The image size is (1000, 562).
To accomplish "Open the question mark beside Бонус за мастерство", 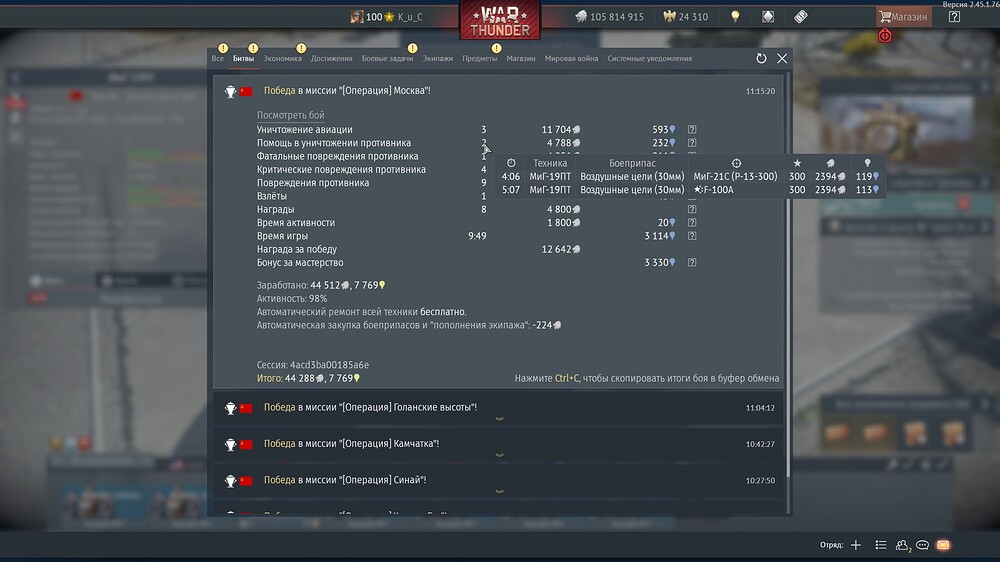I will tap(692, 262).
